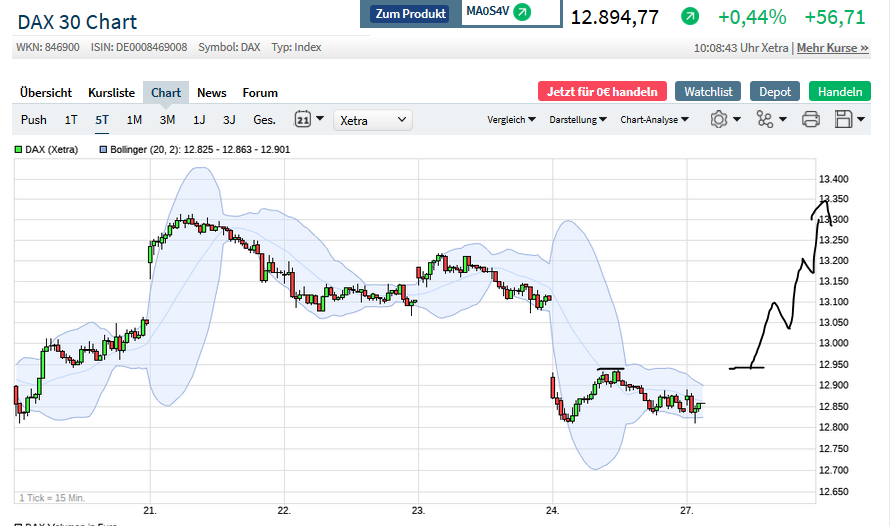Click green arrow icon beside MA0S4V

[x=522, y=11]
